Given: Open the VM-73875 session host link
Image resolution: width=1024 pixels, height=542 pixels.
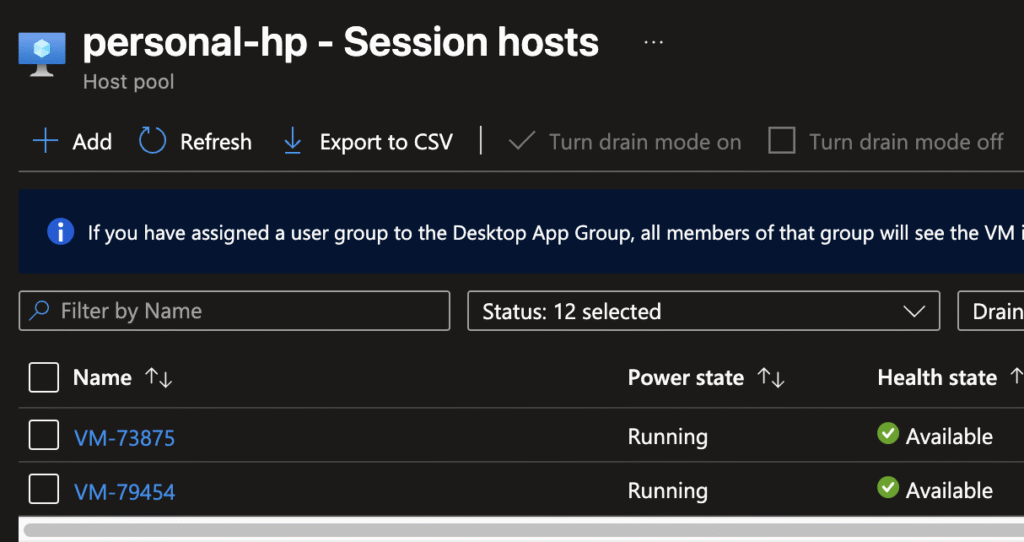Looking at the screenshot, I should [x=124, y=438].
